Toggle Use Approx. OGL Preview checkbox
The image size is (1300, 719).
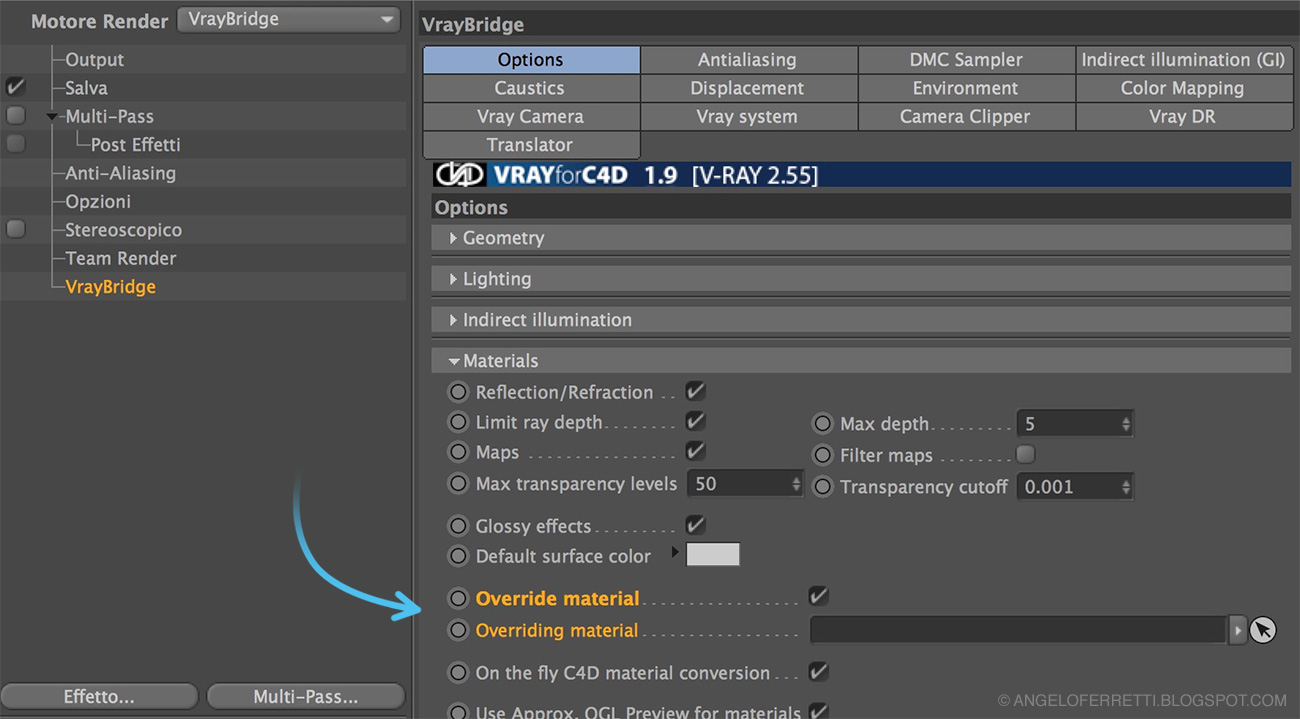click(x=818, y=711)
